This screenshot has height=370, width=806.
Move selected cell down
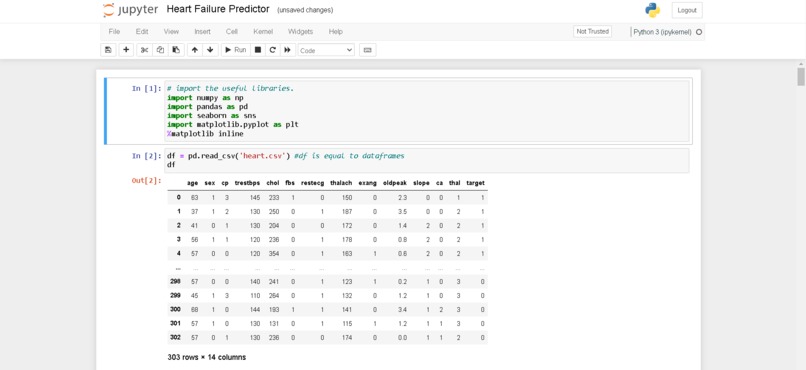[210, 50]
